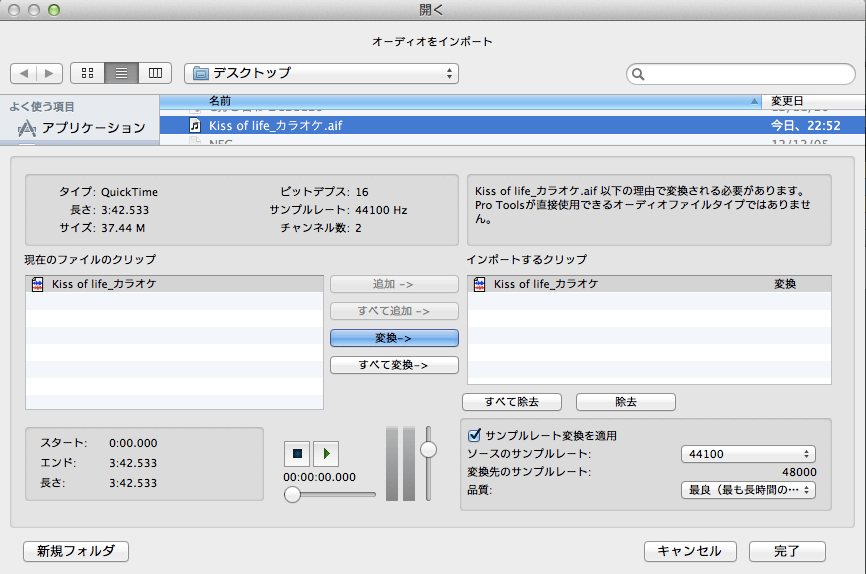This screenshot has width=866, height=574.
Task: Go forward with the right arrow button
Action: pos(49,73)
